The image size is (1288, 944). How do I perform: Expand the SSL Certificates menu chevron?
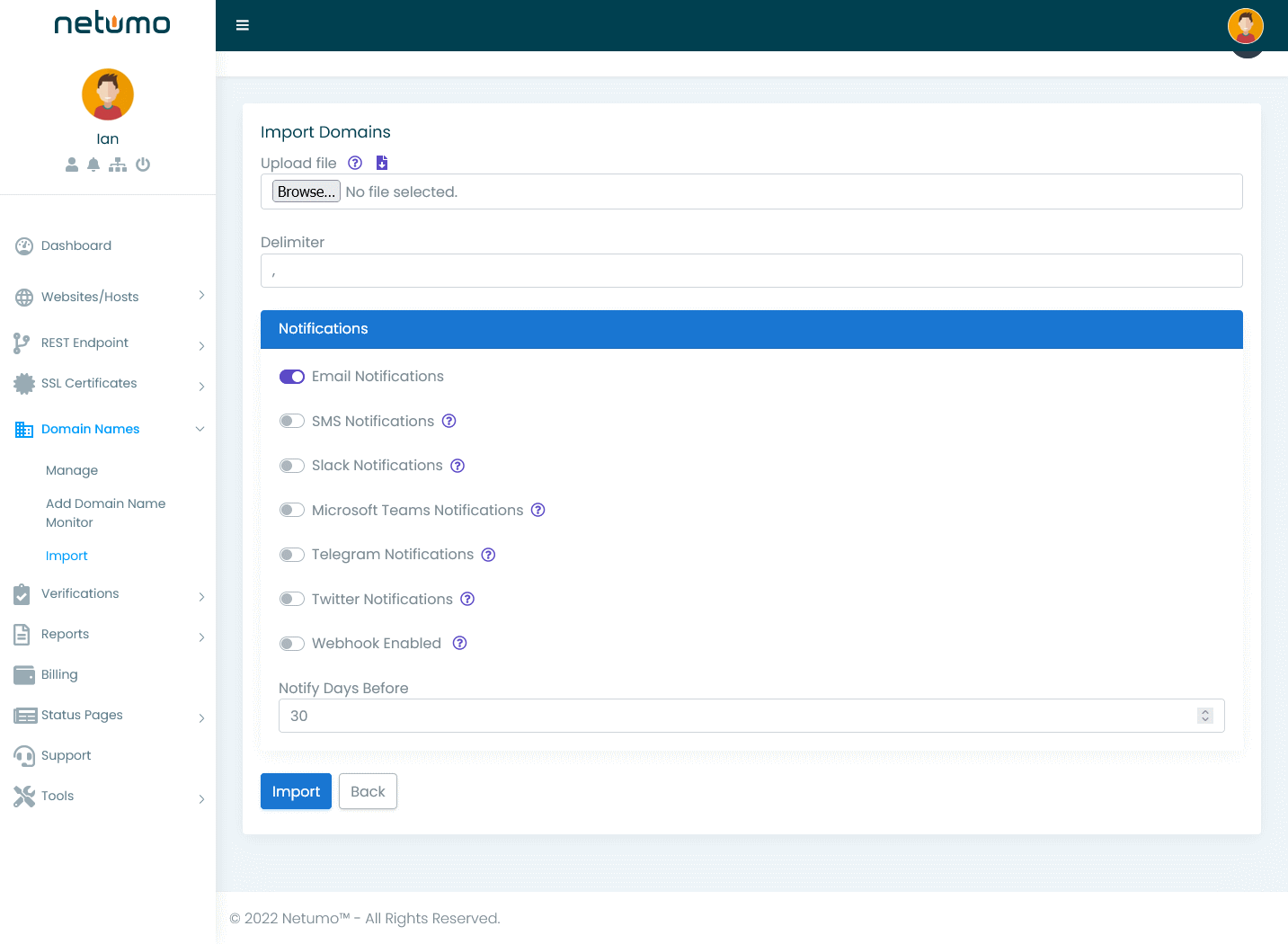[x=201, y=386]
